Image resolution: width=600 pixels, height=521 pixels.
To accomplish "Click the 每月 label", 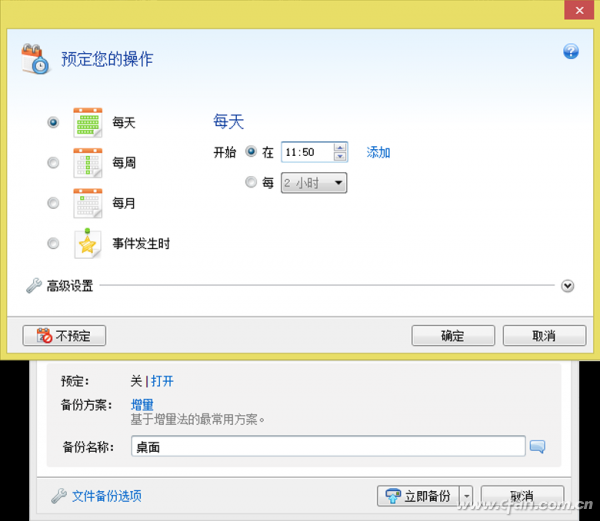I will (x=124, y=203).
